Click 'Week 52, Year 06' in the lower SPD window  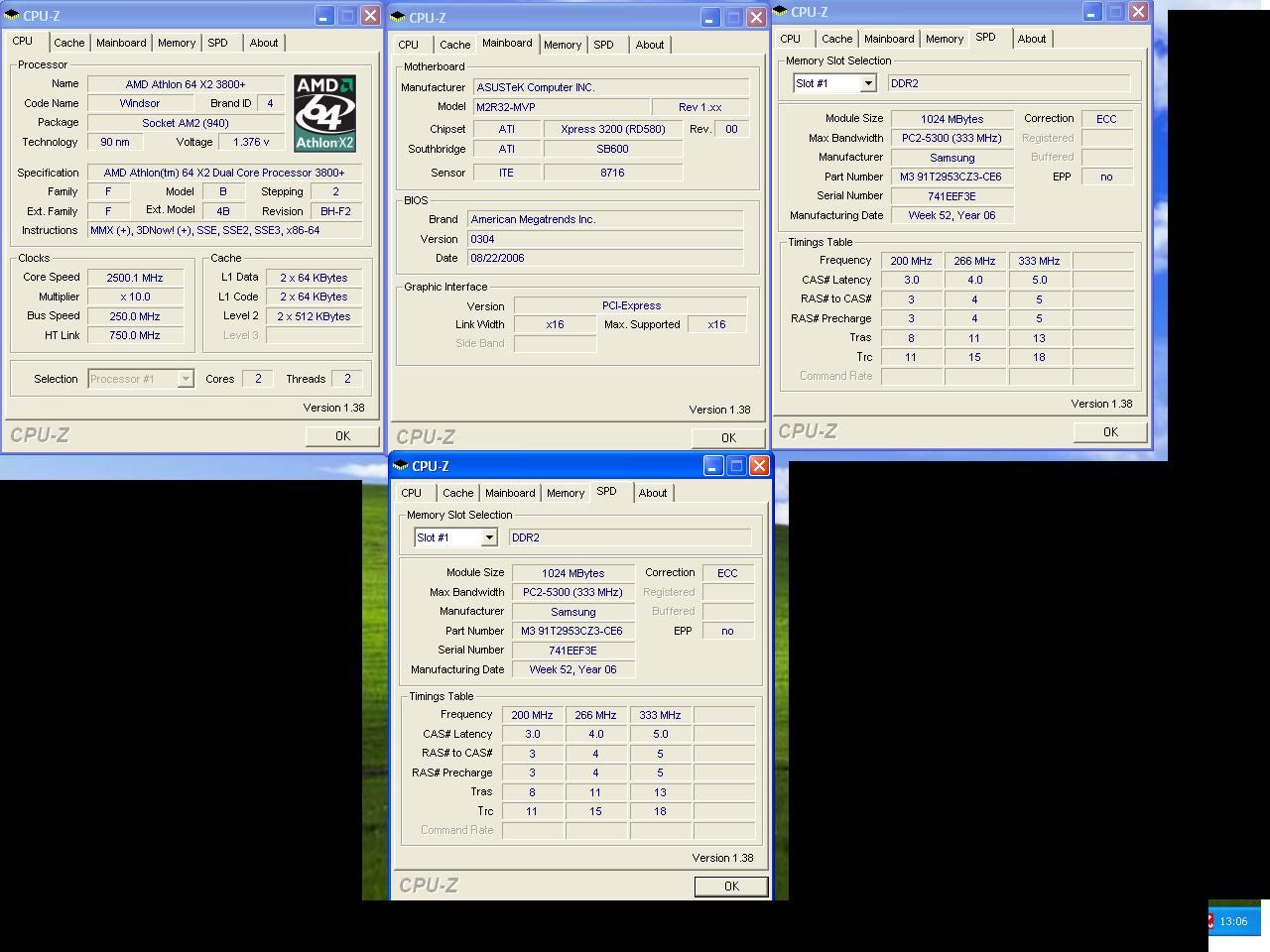coord(572,669)
